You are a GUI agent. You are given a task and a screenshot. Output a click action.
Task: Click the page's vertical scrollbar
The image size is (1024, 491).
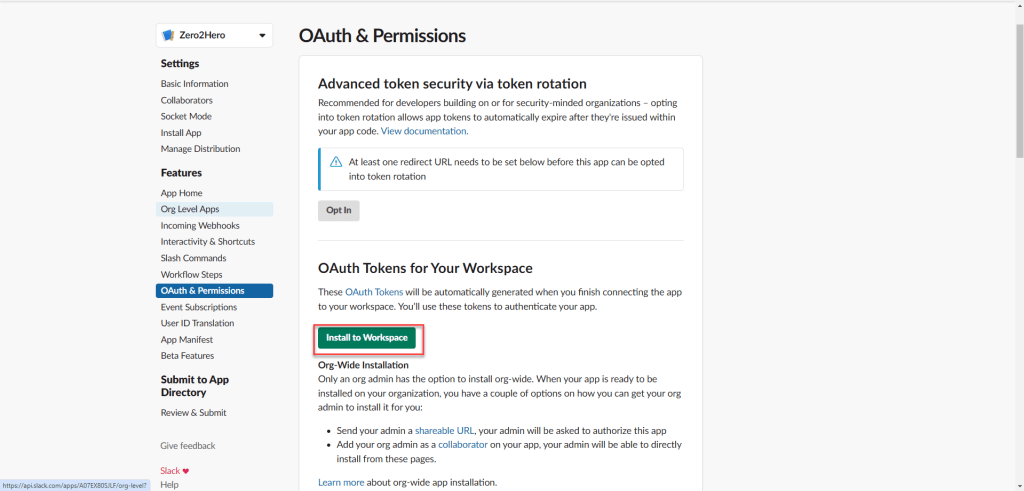(1018, 80)
